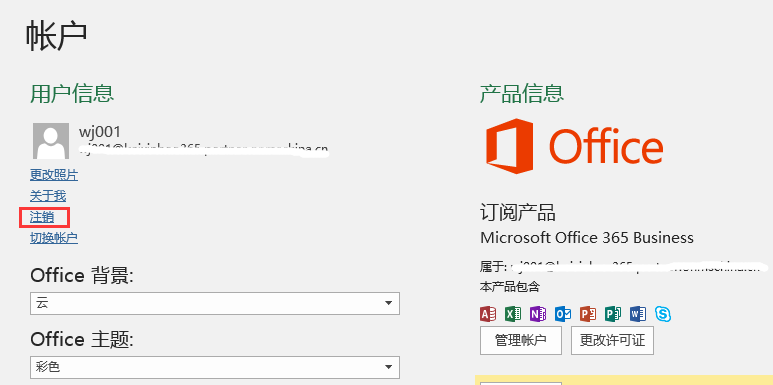The height and width of the screenshot is (385, 773).
Task: Click the 用户信息 heading
Action: (72, 94)
